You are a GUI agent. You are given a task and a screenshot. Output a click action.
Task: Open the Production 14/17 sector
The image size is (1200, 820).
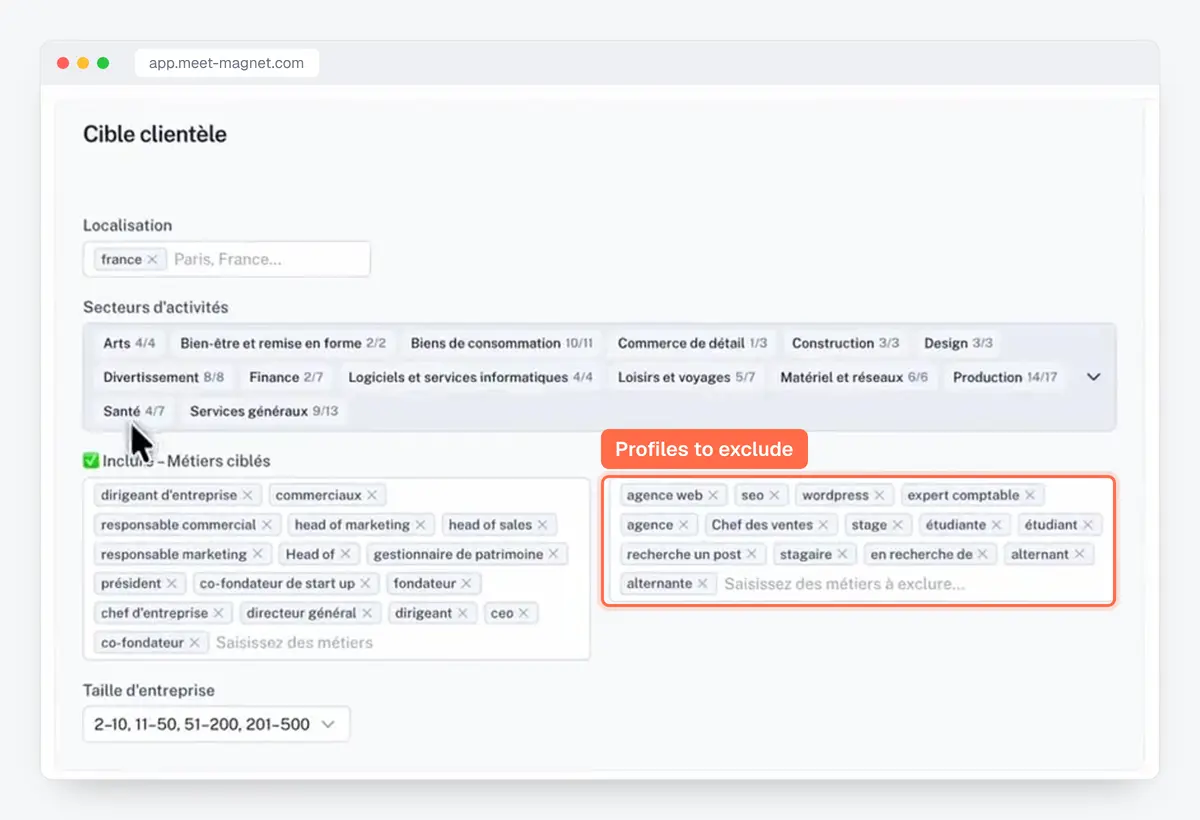[1004, 377]
